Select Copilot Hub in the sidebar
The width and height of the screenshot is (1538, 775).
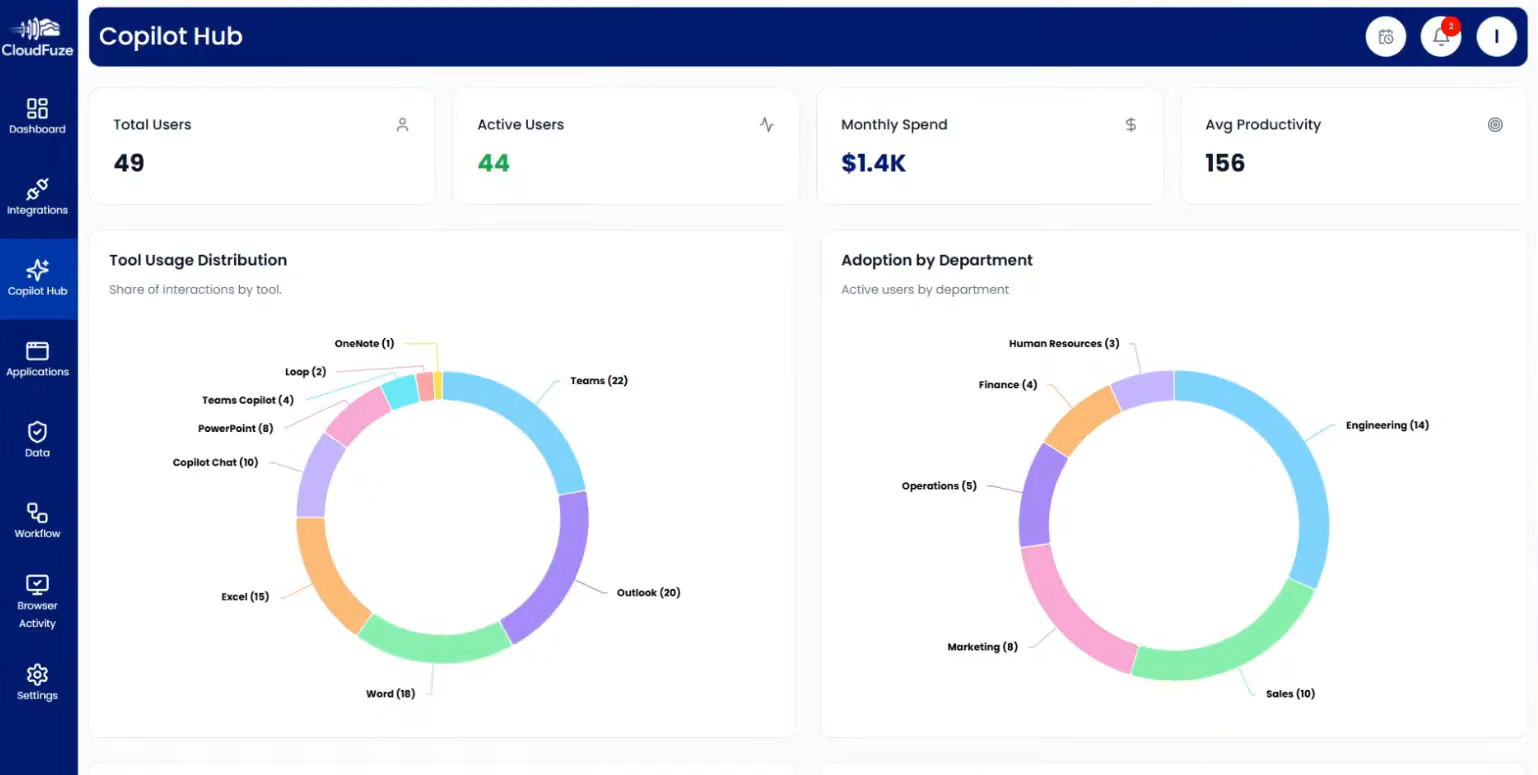tap(38, 277)
